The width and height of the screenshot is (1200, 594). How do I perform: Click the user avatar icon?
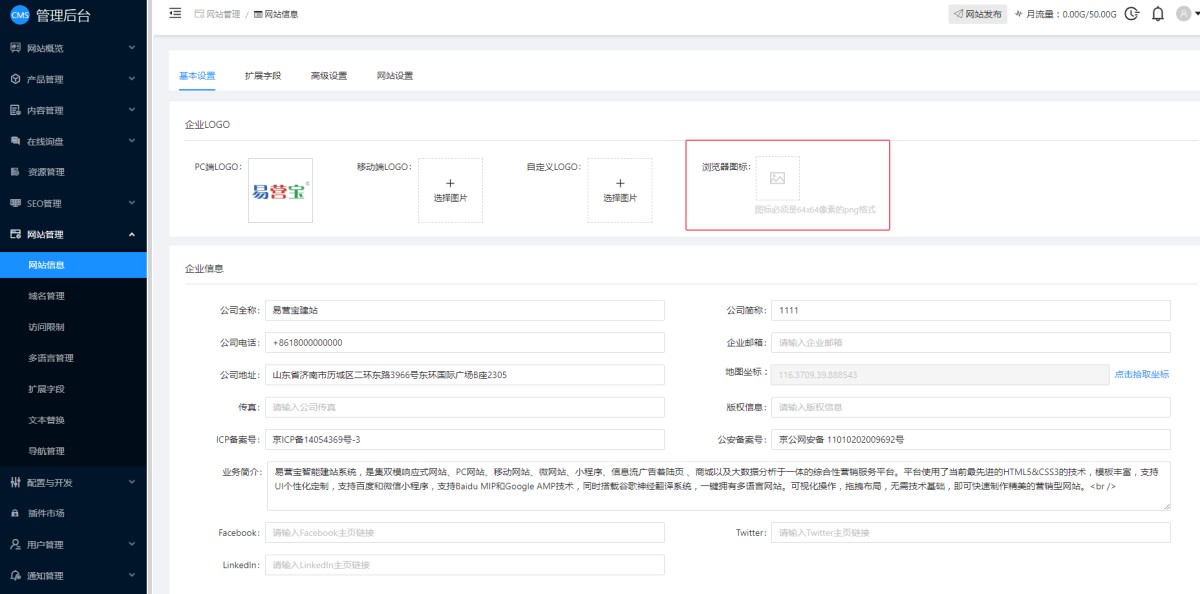click(x=1186, y=14)
